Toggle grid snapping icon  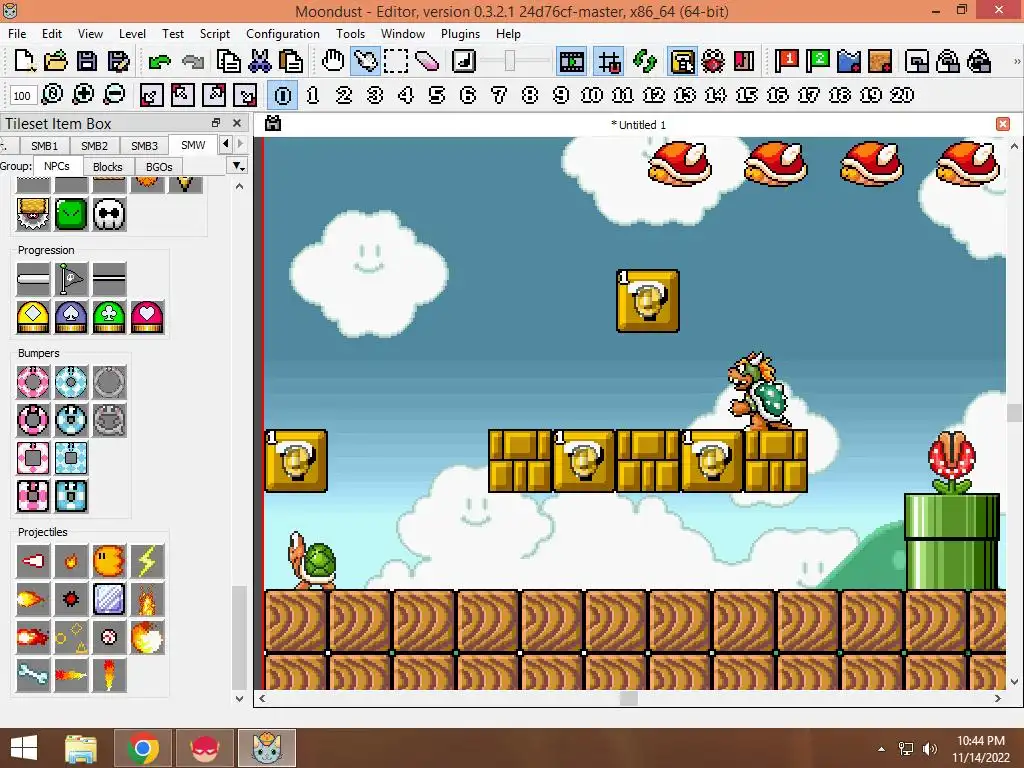click(609, 61)
